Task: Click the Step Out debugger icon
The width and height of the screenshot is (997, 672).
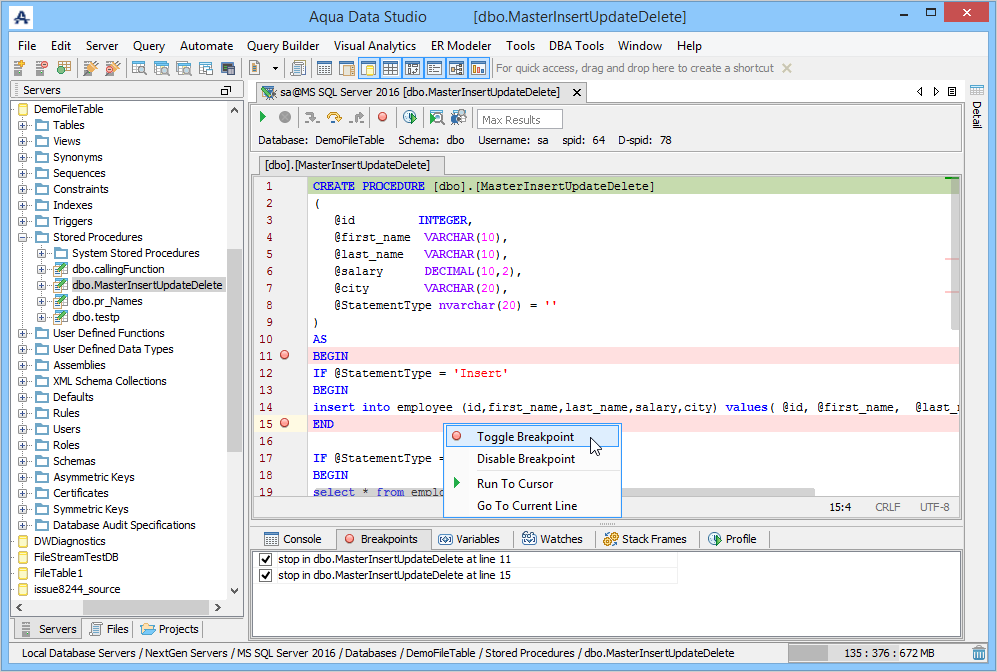Action: 356,118
